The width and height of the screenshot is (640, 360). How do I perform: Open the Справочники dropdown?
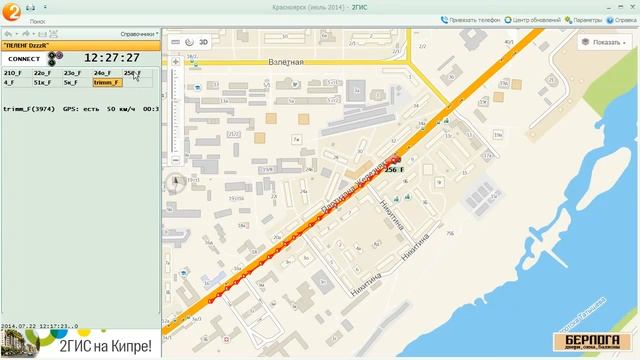[139, 34]
